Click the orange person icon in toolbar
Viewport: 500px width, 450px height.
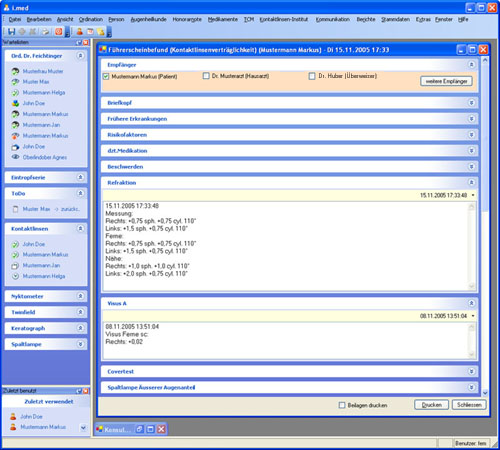coord(79,32)
